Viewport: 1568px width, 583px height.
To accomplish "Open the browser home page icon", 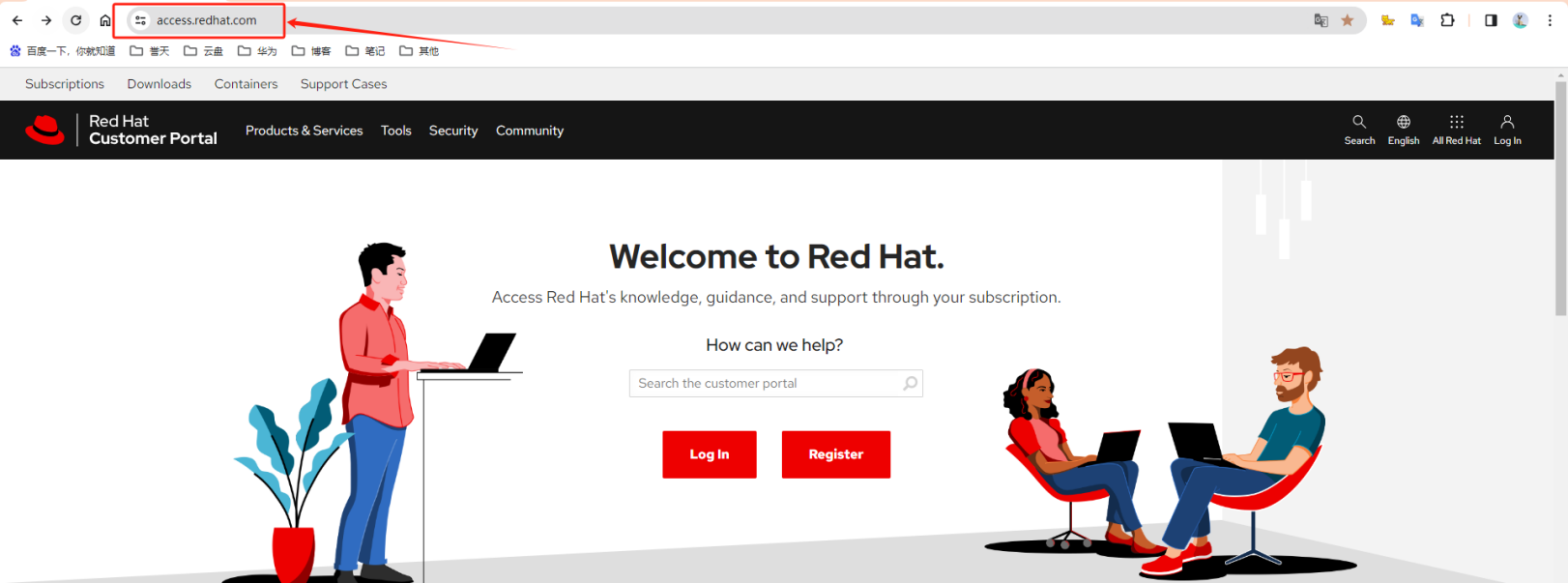I will (105, 20).
